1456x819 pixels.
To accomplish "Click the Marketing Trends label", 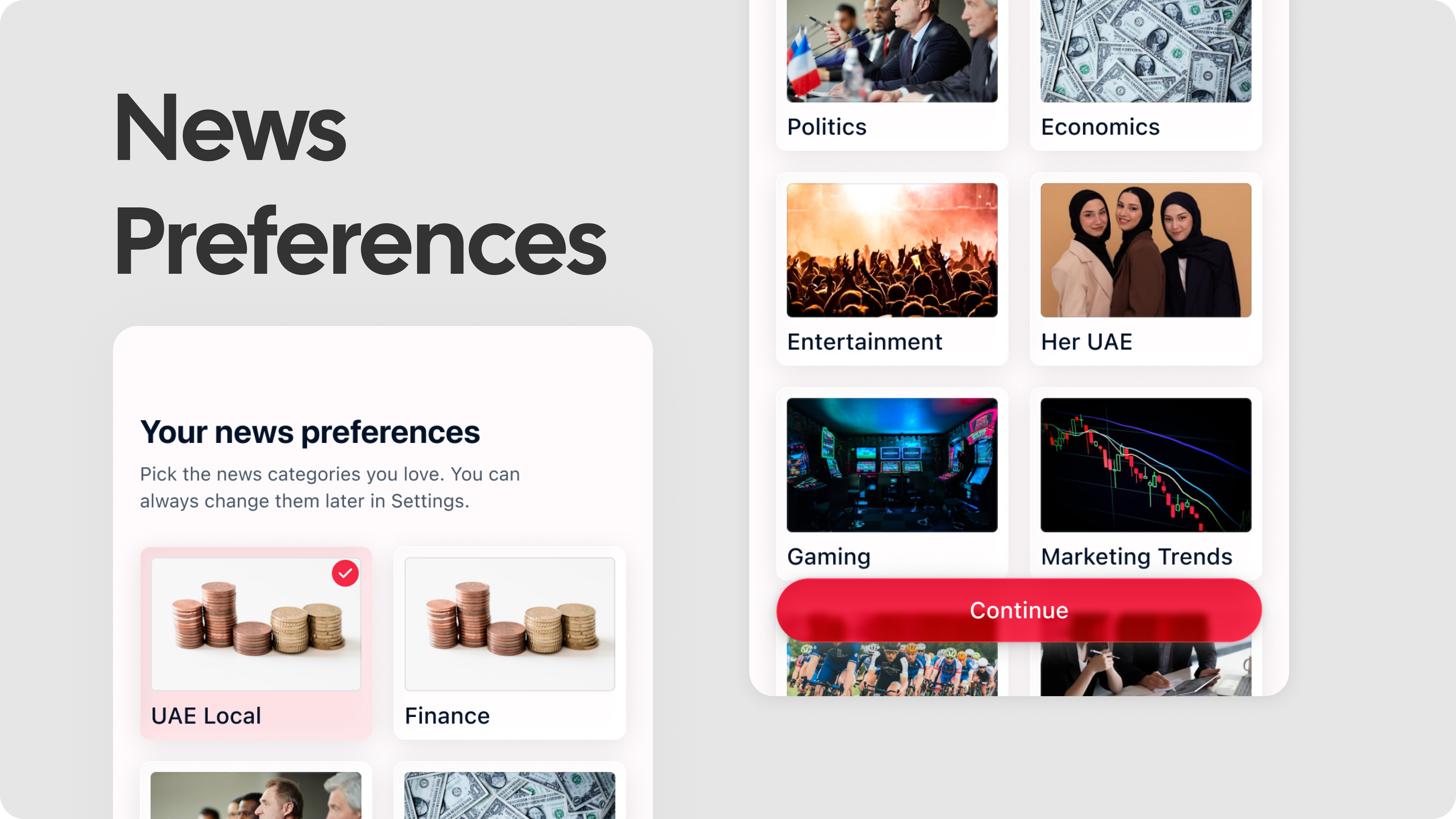I will (x=1136, y=557).
